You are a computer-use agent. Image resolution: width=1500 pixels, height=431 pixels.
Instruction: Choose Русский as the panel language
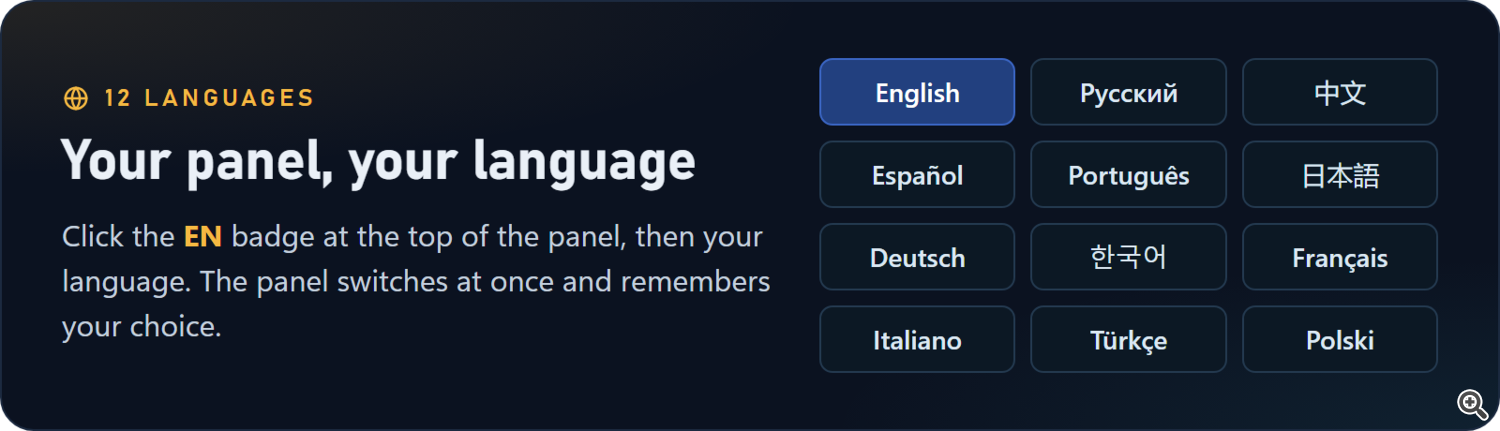pos(1128,92)
